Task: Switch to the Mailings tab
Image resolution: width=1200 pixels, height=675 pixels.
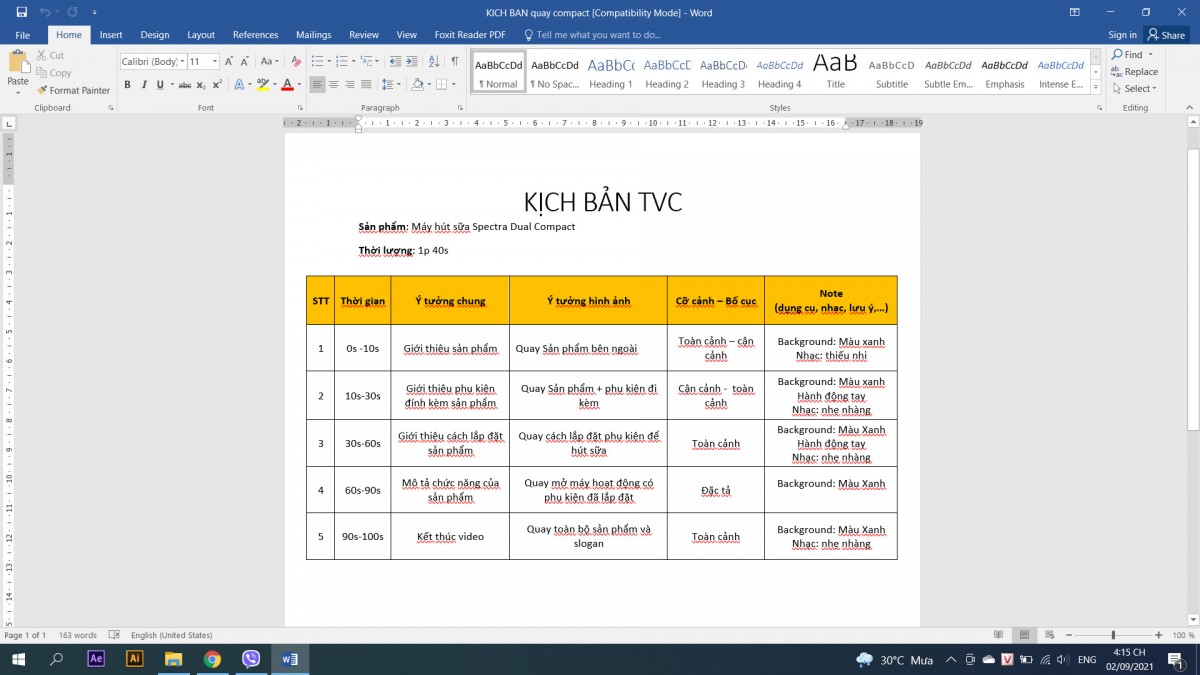Action: (x=314, y=35)
